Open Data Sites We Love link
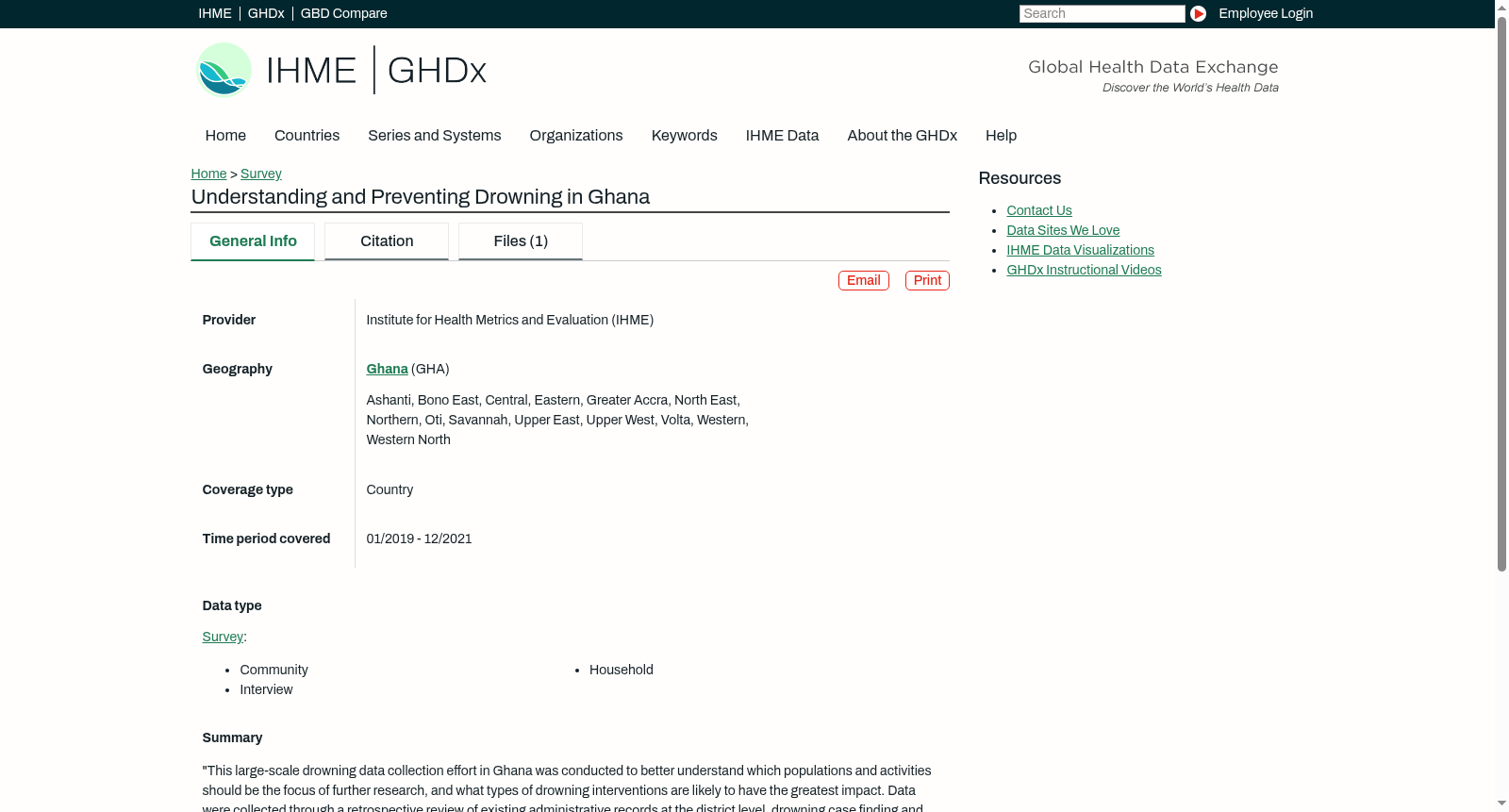Image resolution: width=1509 pixels, height=812 pixels. tap(1063, 230)
